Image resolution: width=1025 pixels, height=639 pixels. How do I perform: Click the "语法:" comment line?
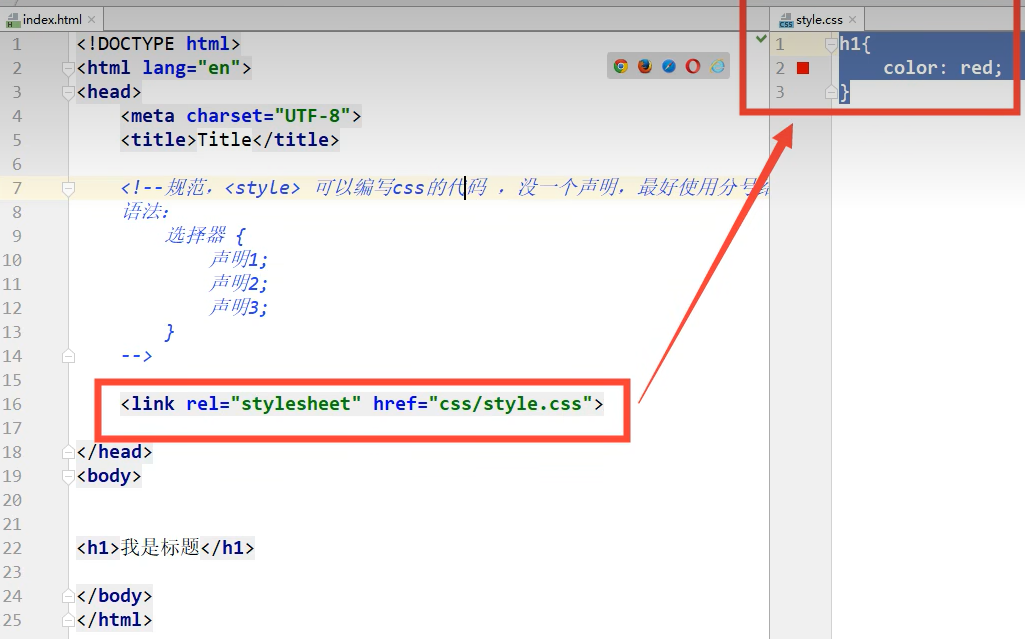pyautogui.click(x=146, y=212)
